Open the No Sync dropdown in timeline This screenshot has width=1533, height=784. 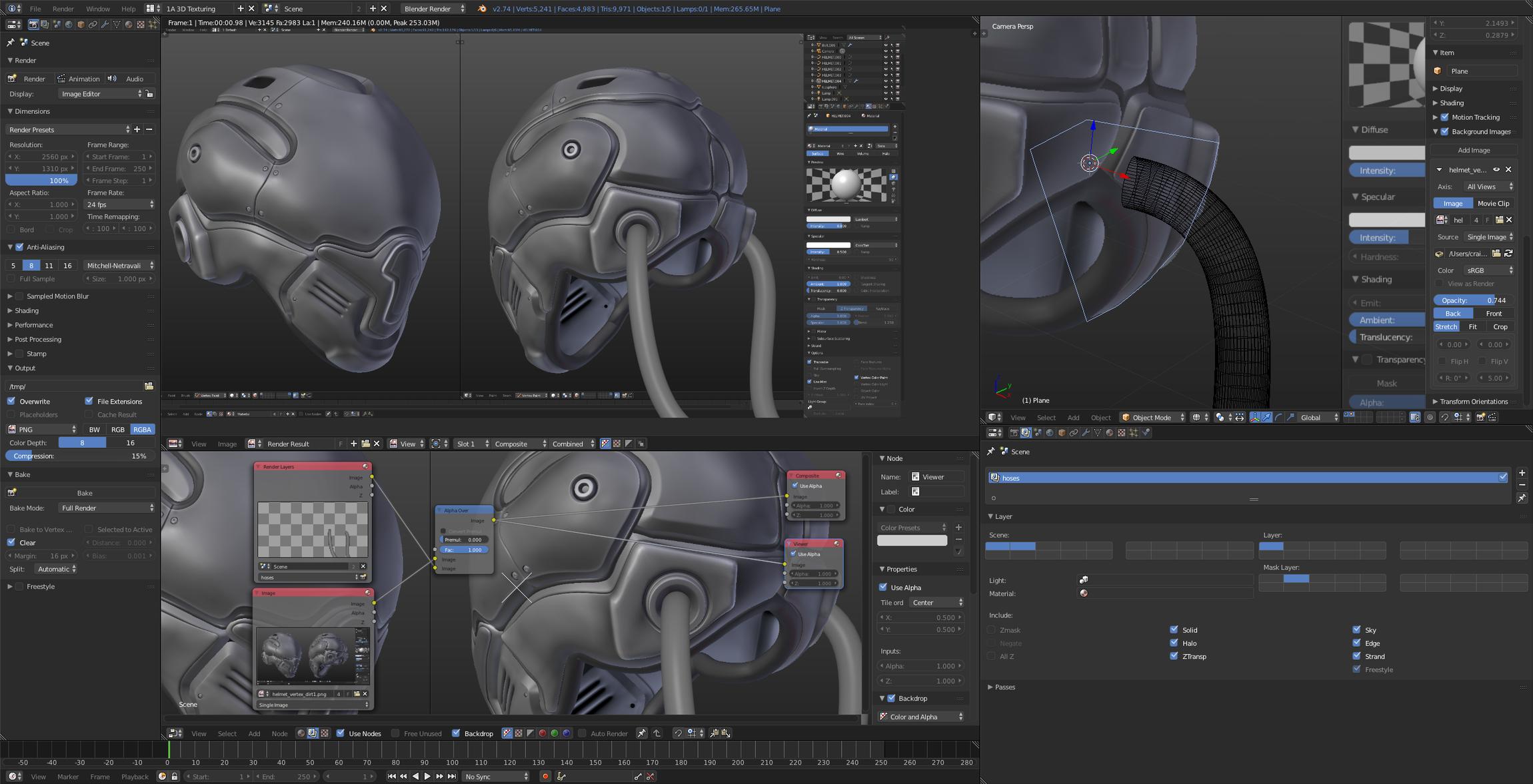coord(497,777)
